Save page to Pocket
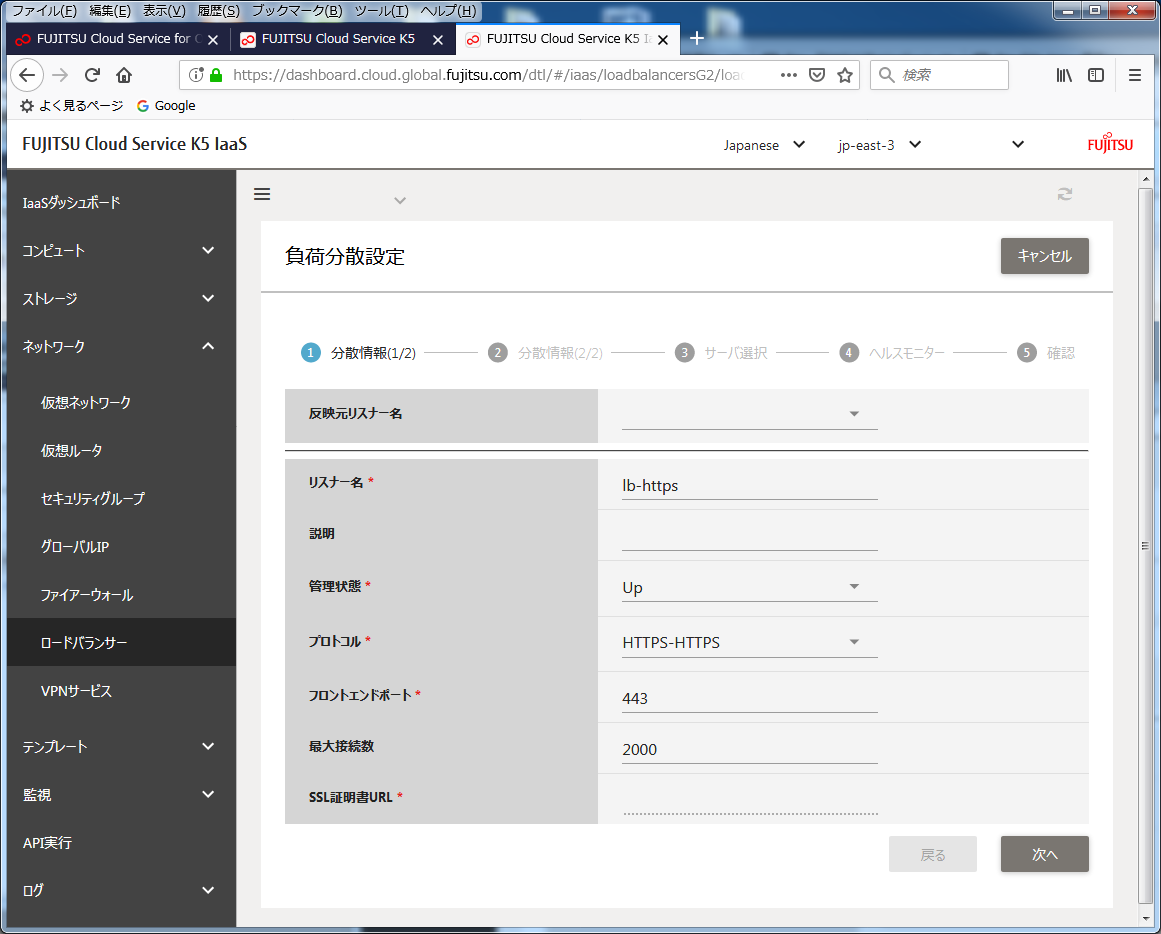 (817, 75)
